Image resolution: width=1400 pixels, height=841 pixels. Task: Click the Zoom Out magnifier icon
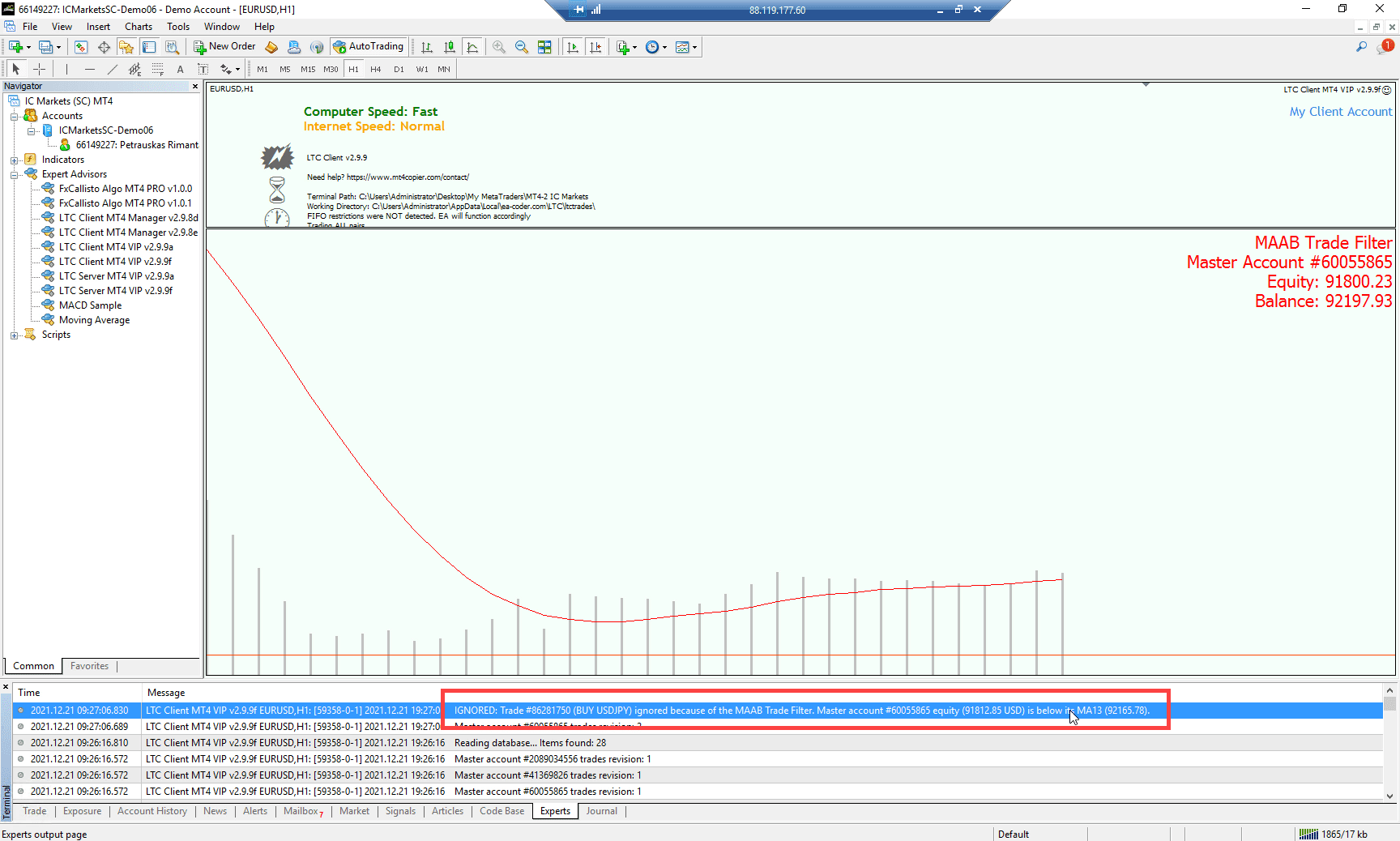[522, 47]
